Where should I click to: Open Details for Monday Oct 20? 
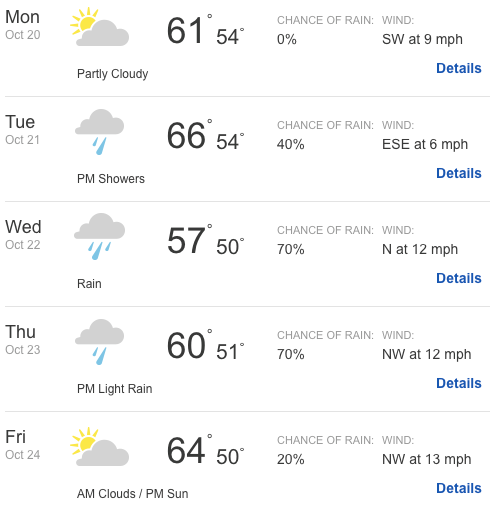pyautogui.click(x=459, y=68)
